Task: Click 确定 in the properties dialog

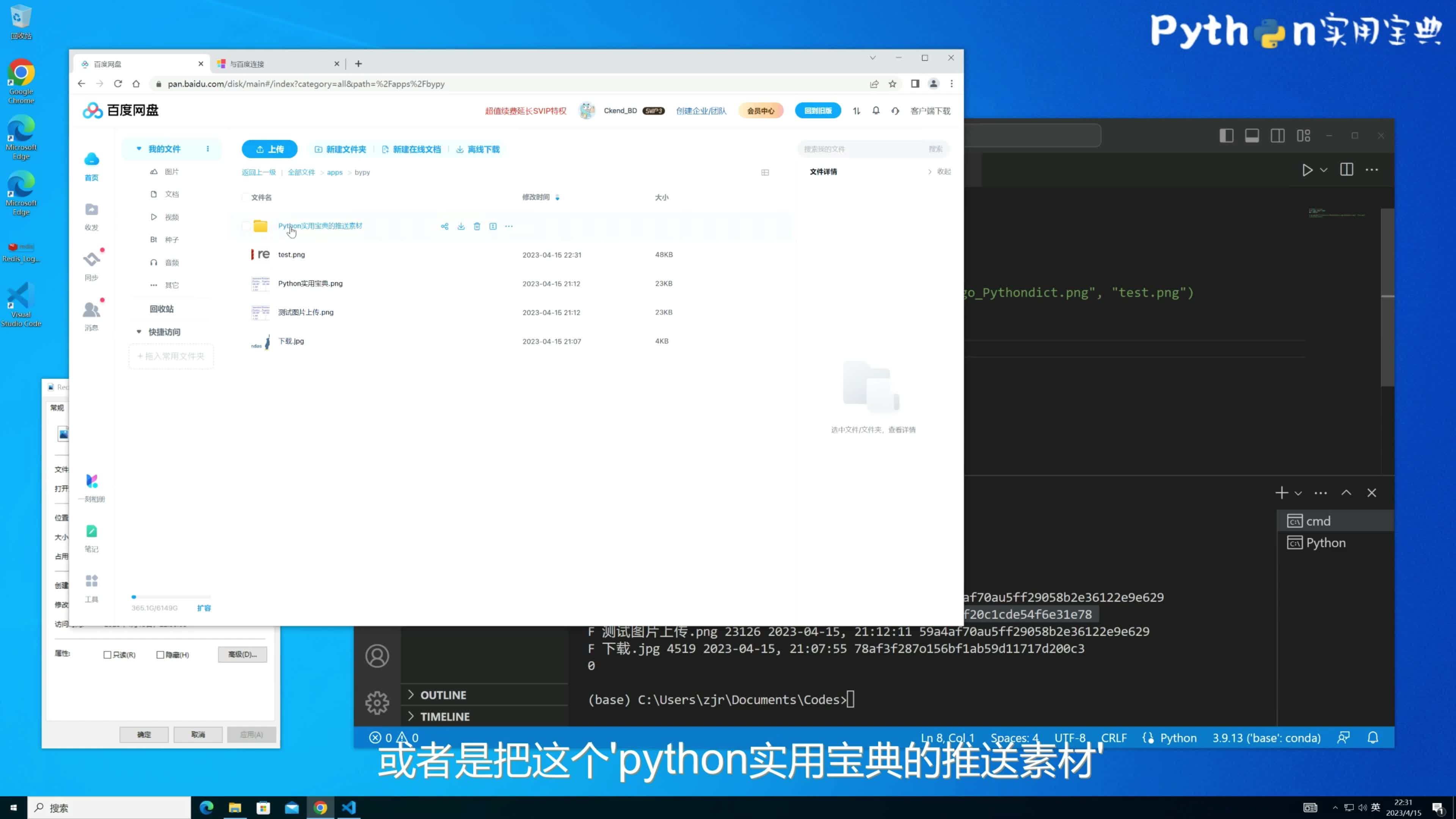Action: (144, 734)
